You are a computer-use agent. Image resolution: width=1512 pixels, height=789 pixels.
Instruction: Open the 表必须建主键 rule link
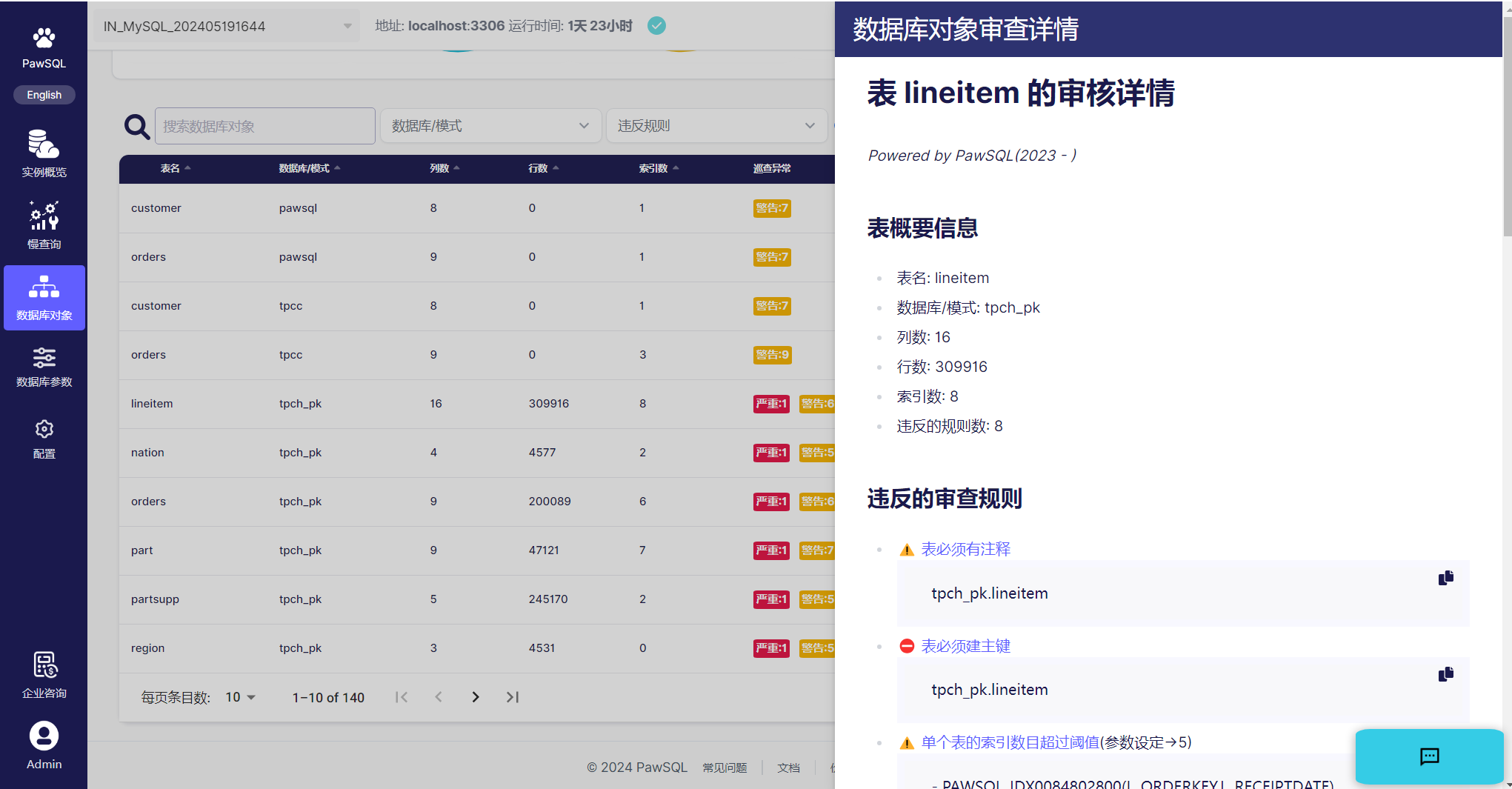(965, 646)
